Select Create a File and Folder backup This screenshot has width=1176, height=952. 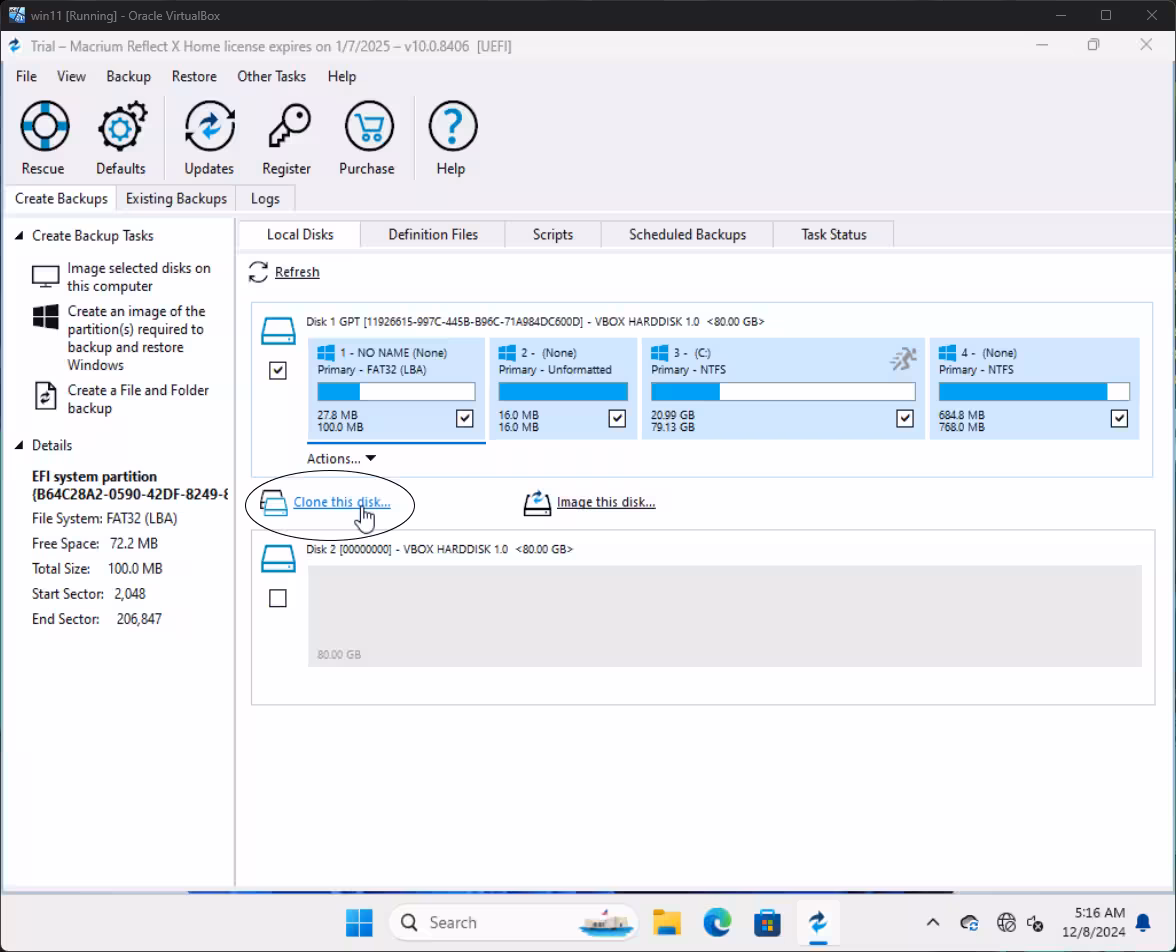tap(138, 399)
